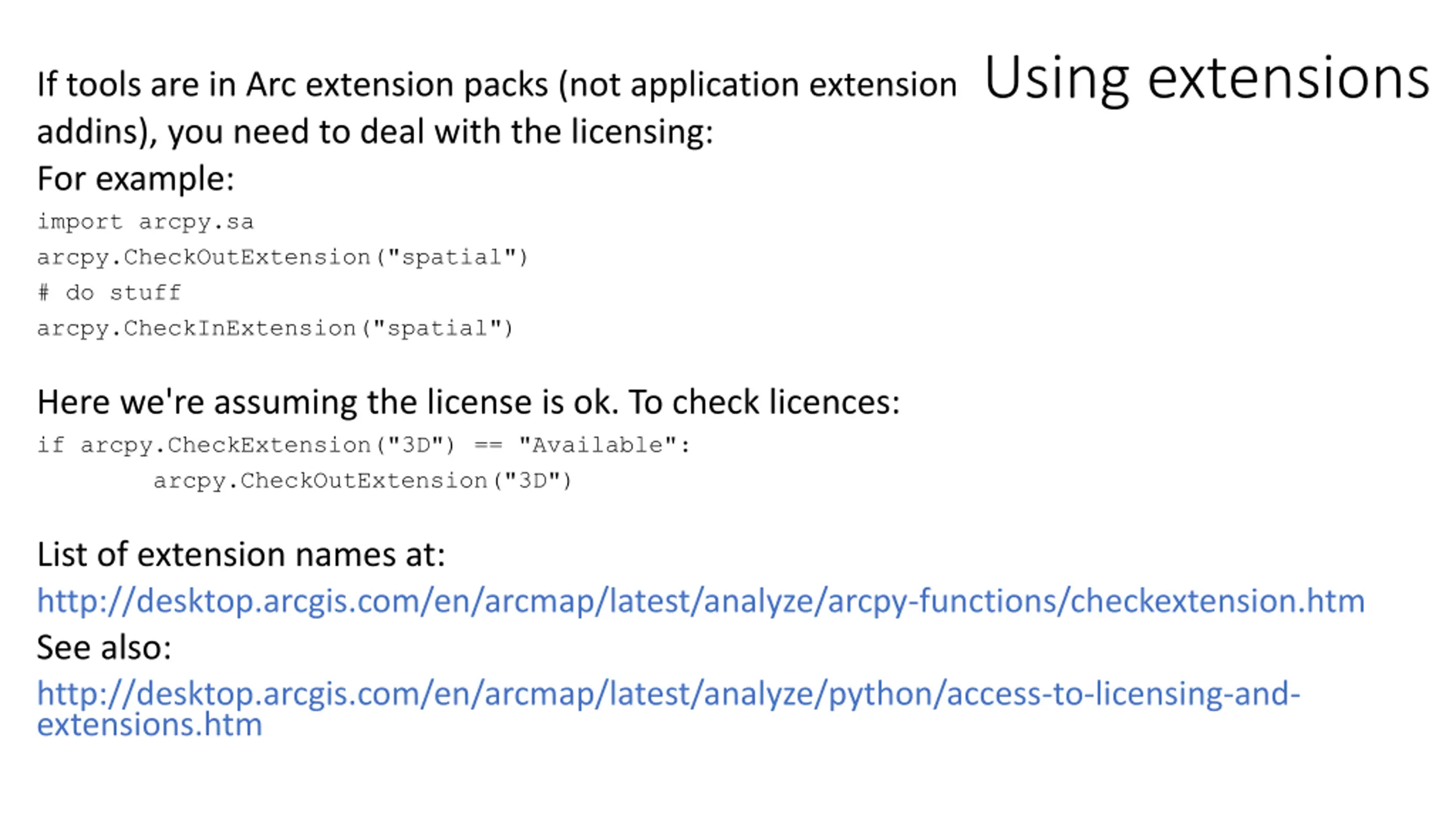Click 'To check licences:' phrase
This screenshot has width=1456, height=819.
(764, 402)
